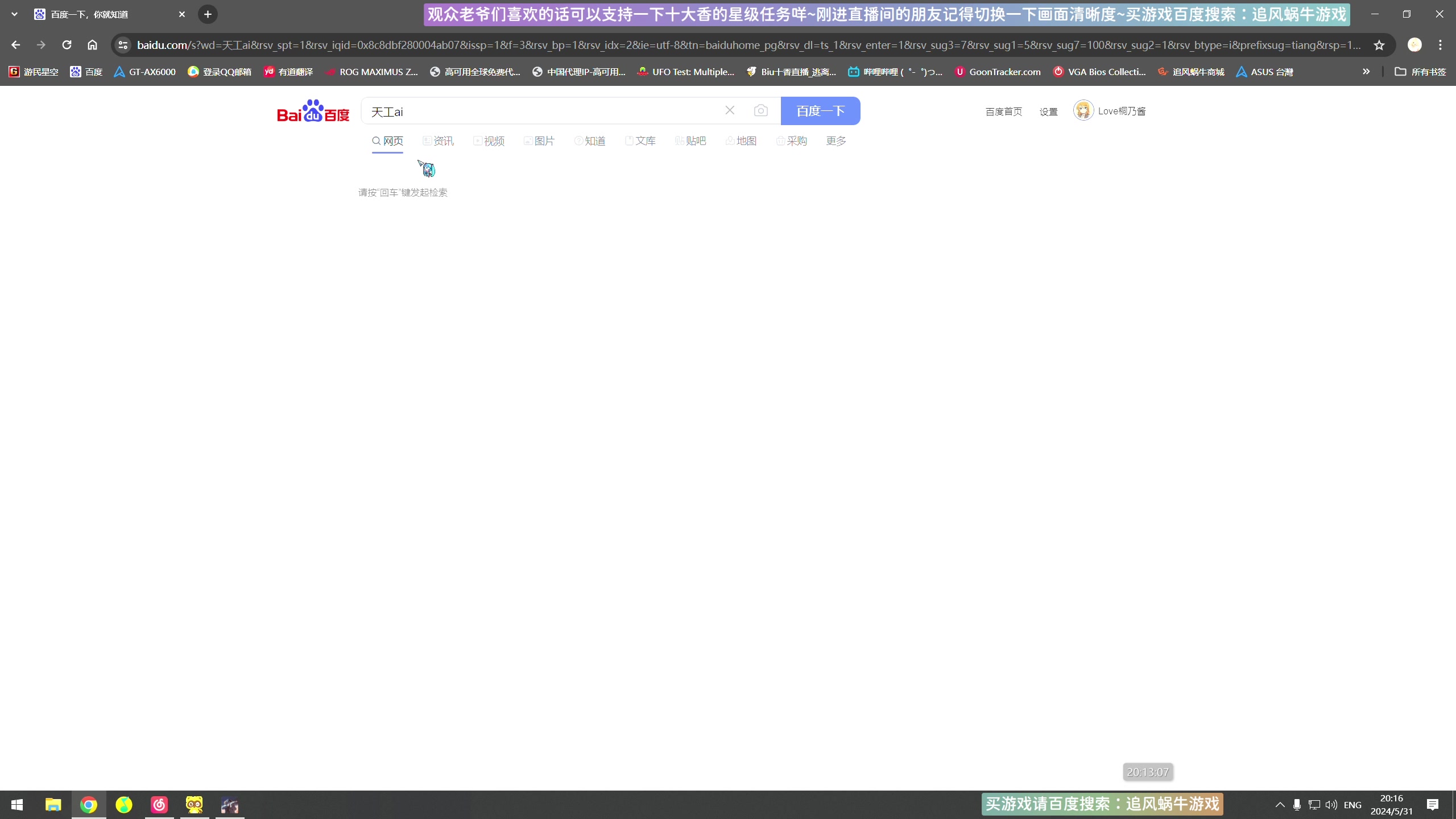Open the 设置 menu
Viewport: 1456px width, 819px height.
coord(1048,111)
